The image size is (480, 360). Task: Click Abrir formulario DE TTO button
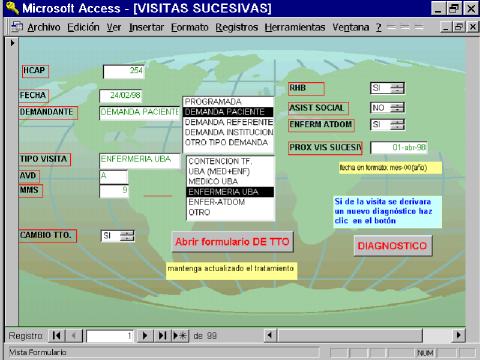point(232,242)
